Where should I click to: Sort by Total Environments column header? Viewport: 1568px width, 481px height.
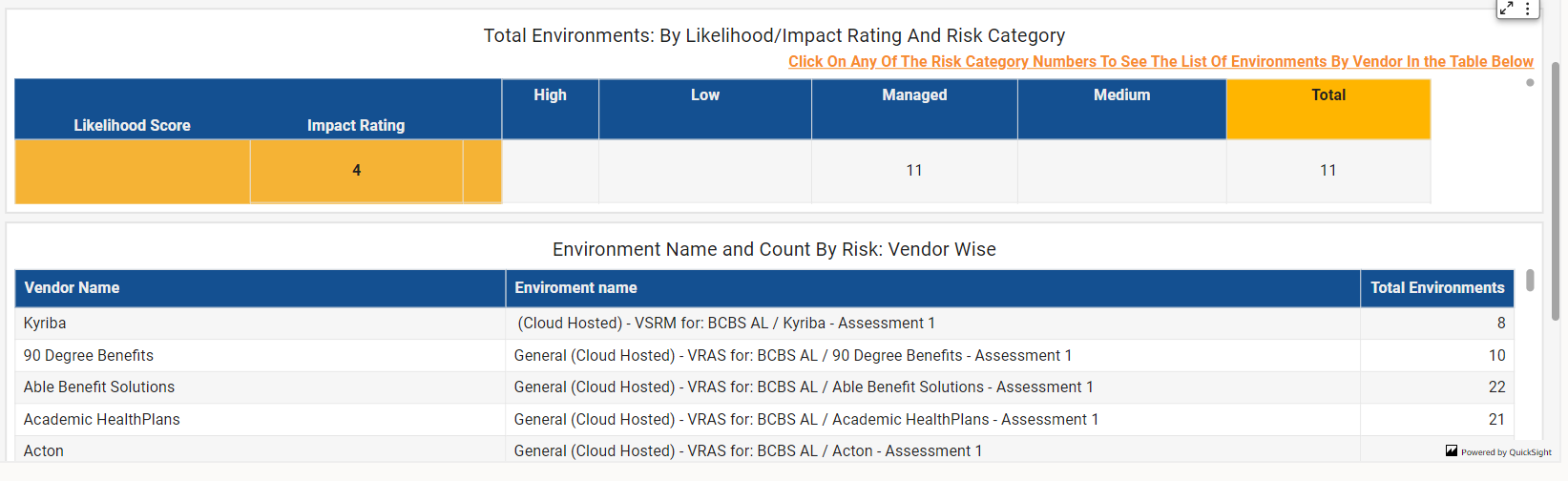[x=1437, y=288]
